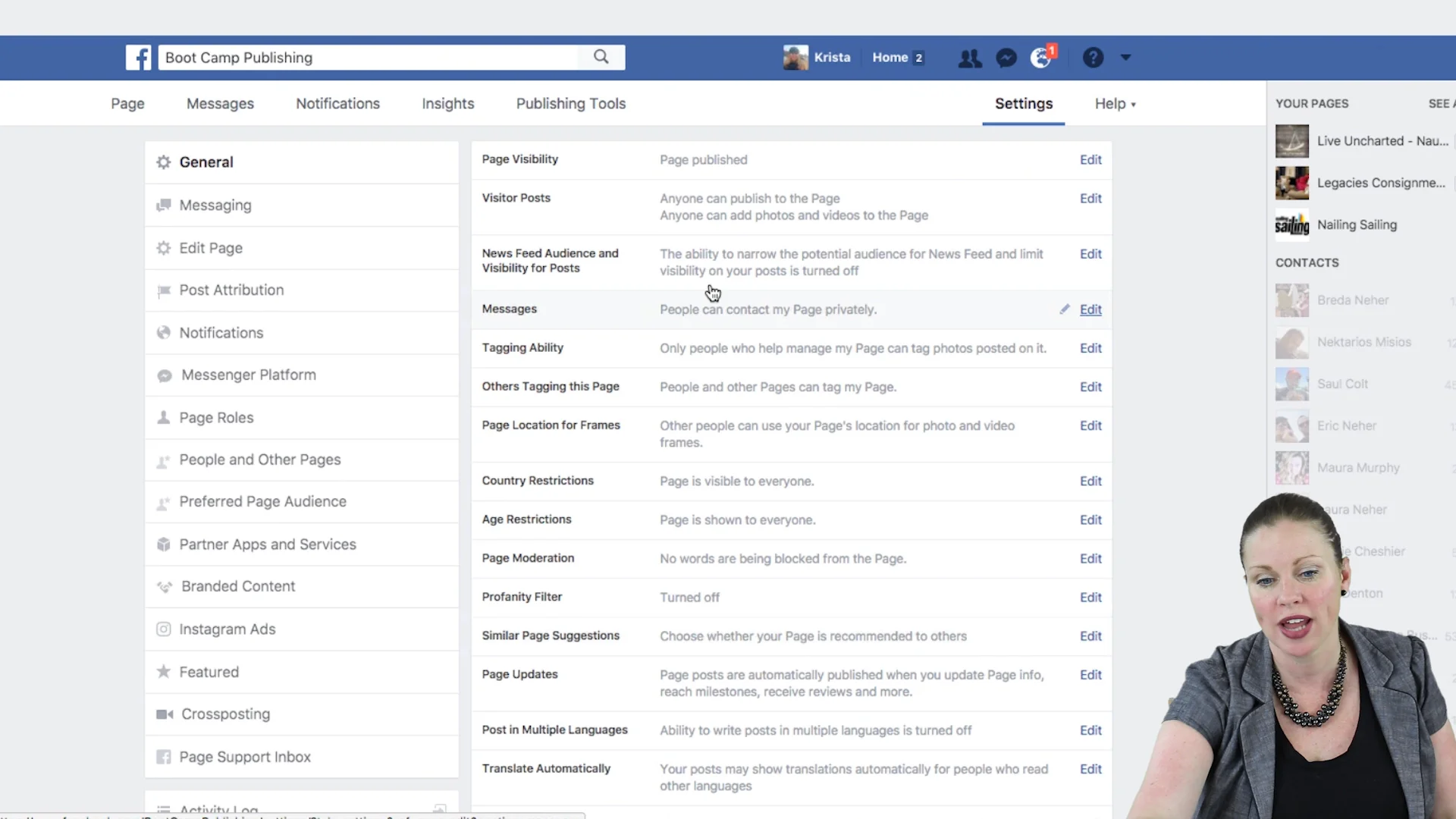Click the Featured star icon in the sidebar
This screenshot has width=1456, height=819.
[163, 671]
